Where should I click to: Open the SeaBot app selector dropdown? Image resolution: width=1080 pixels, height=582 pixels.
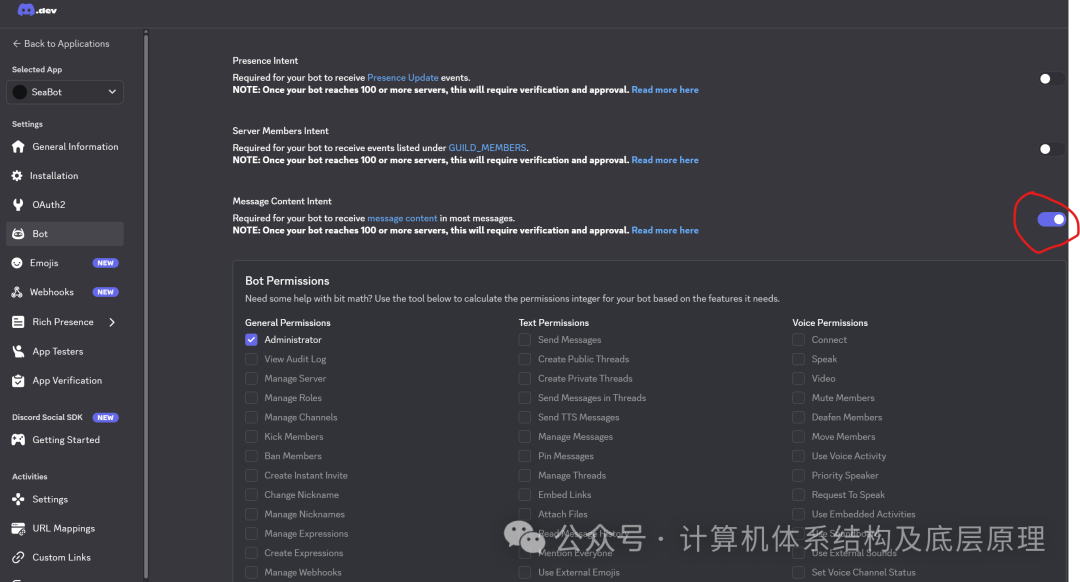[64, 91]
